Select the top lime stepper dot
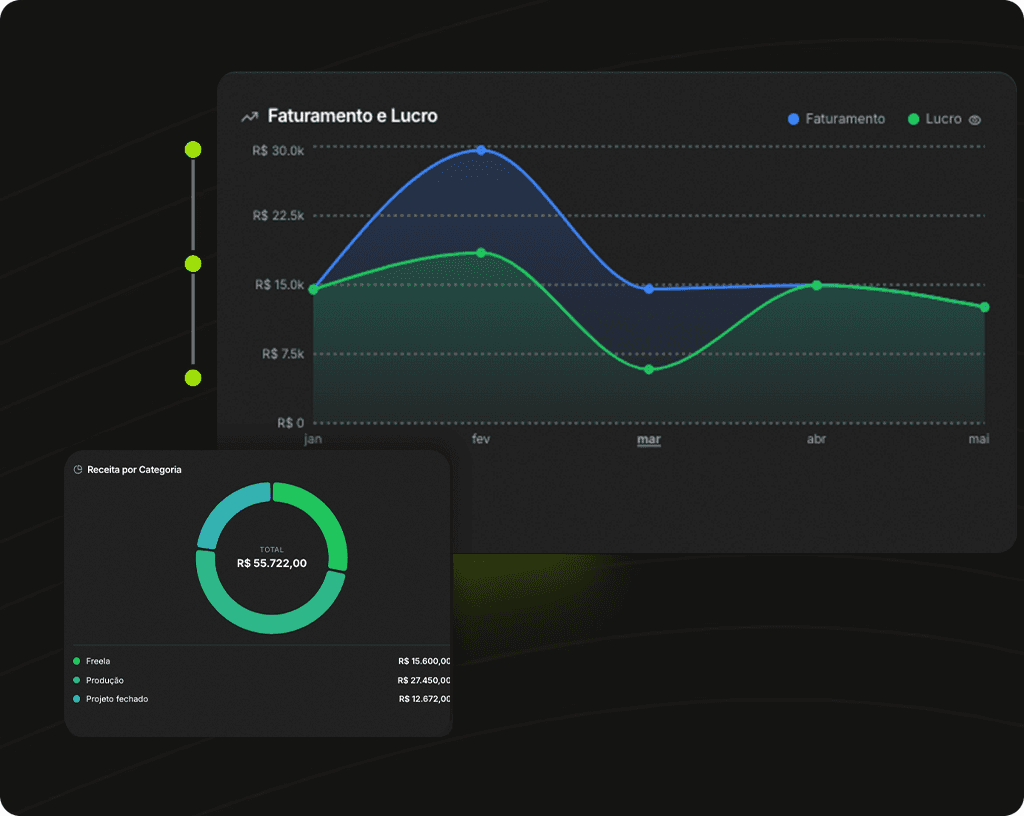The width and height of the screenshot is (1024, 816). [x=193, y=149]
